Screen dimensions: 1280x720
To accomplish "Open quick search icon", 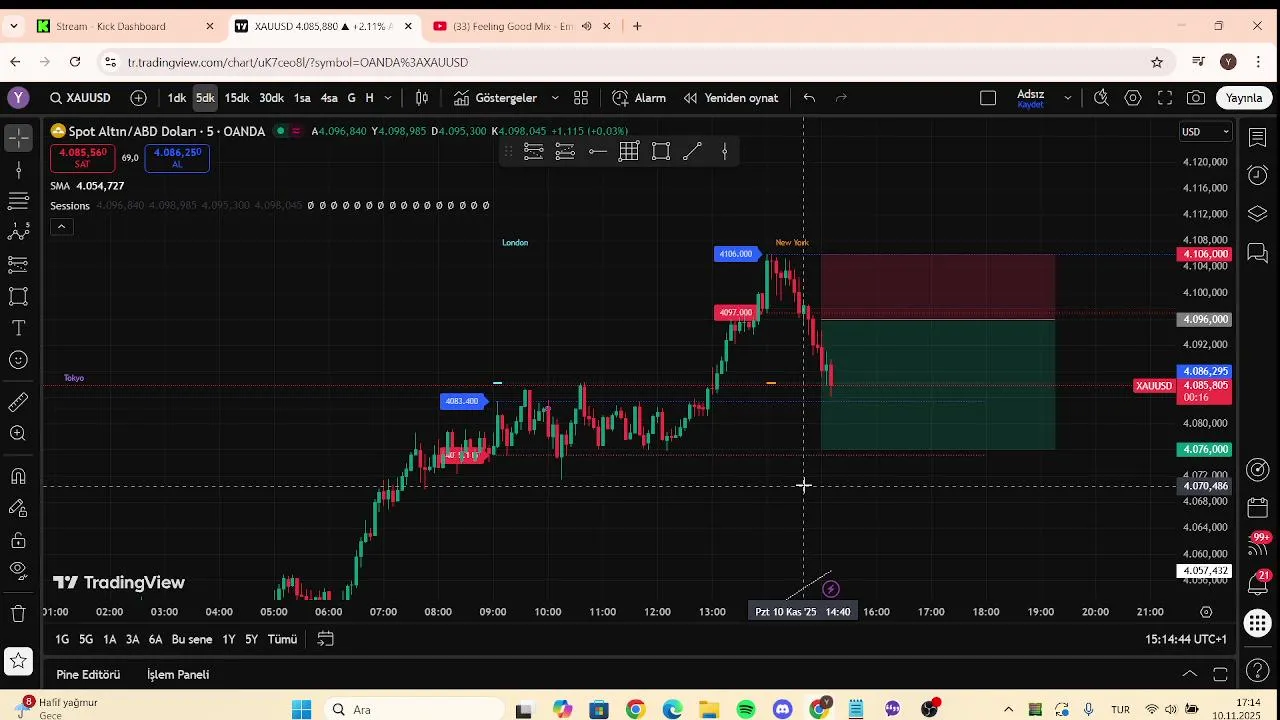I will pyautogui.click(x=1101, y=98).
